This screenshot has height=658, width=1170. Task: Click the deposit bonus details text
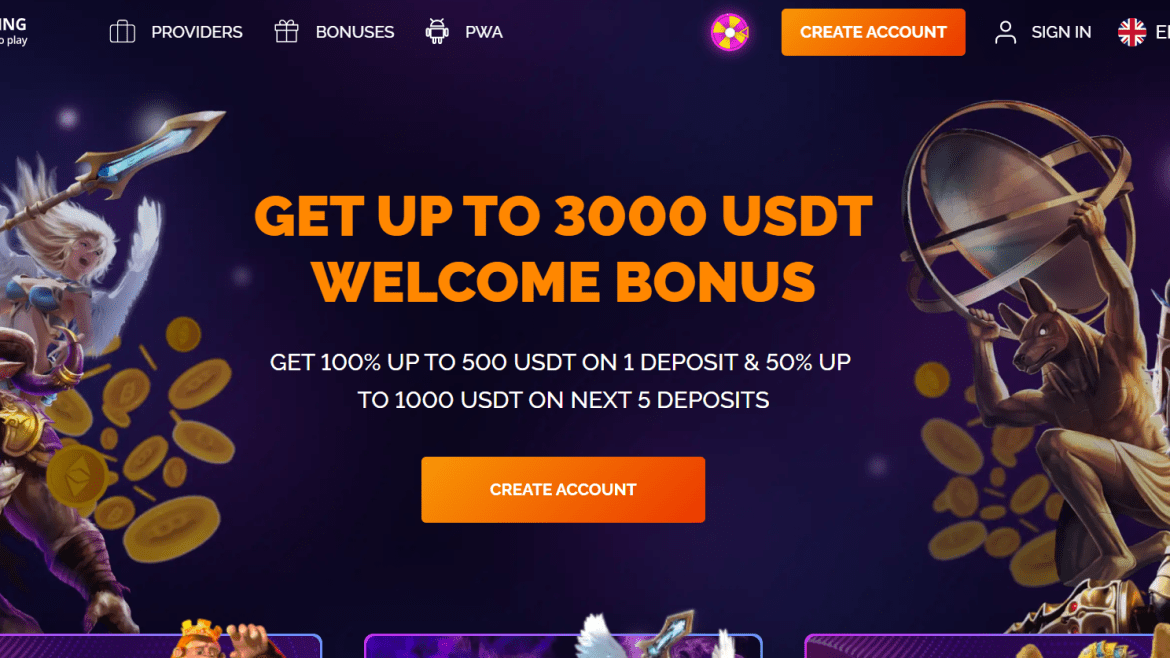point(560,380)
